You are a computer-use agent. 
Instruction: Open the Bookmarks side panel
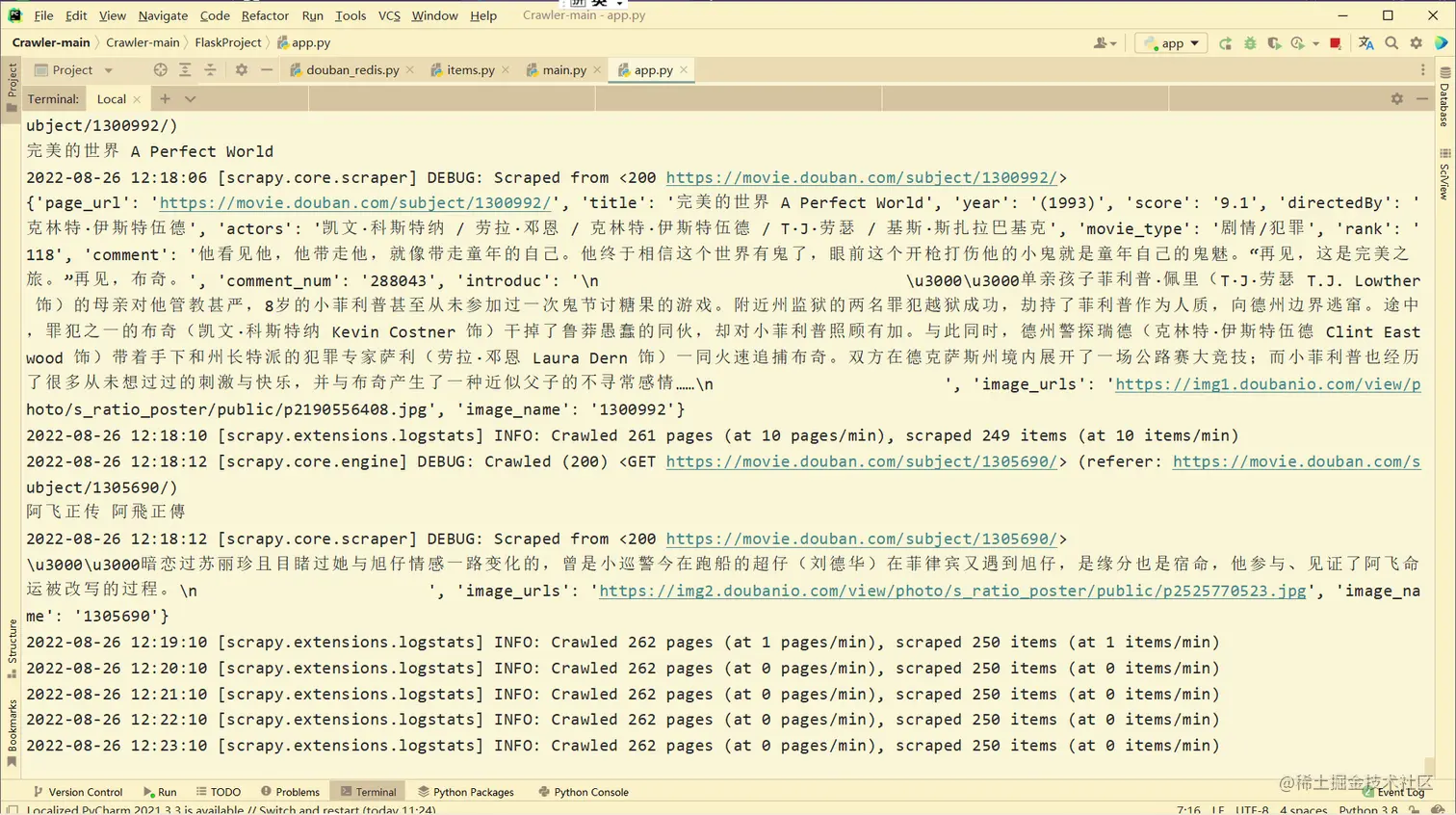(x=12, y=733)
